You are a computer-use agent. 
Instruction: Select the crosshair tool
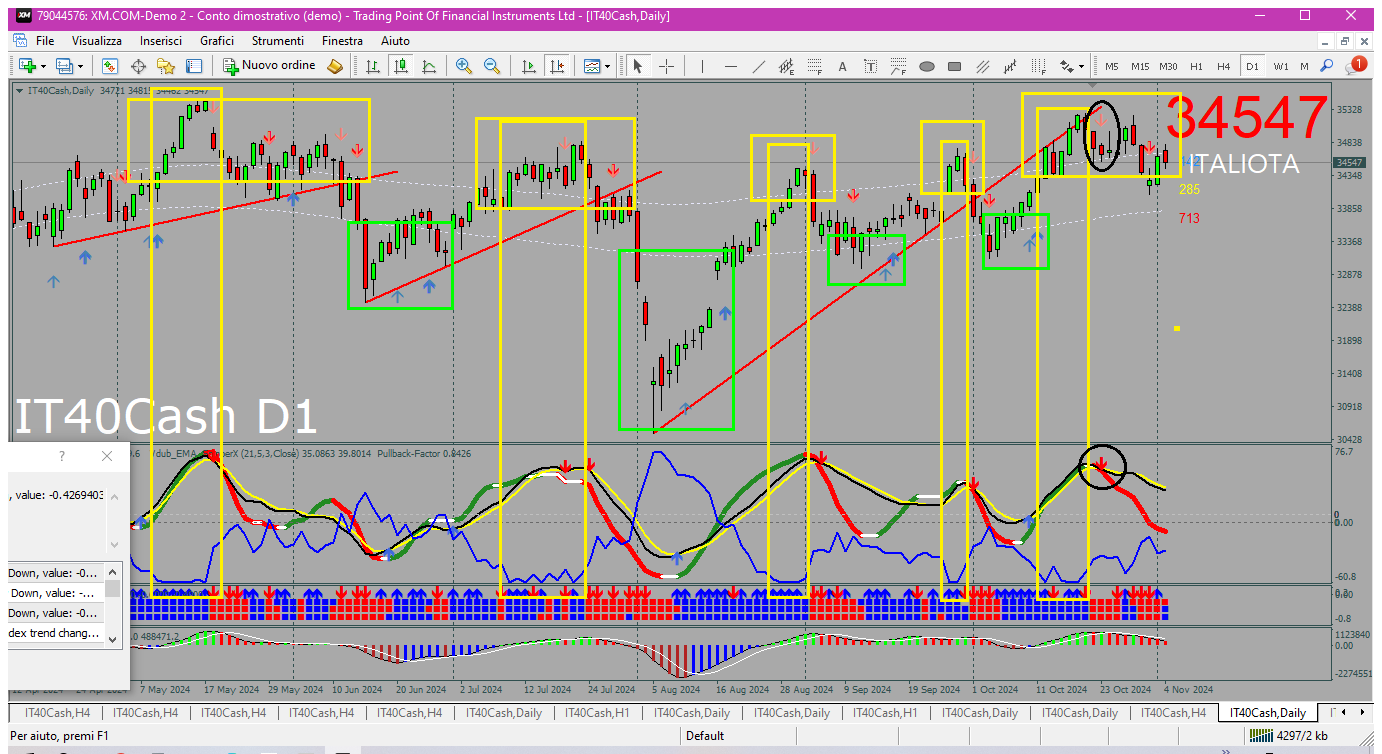[666, 66]
